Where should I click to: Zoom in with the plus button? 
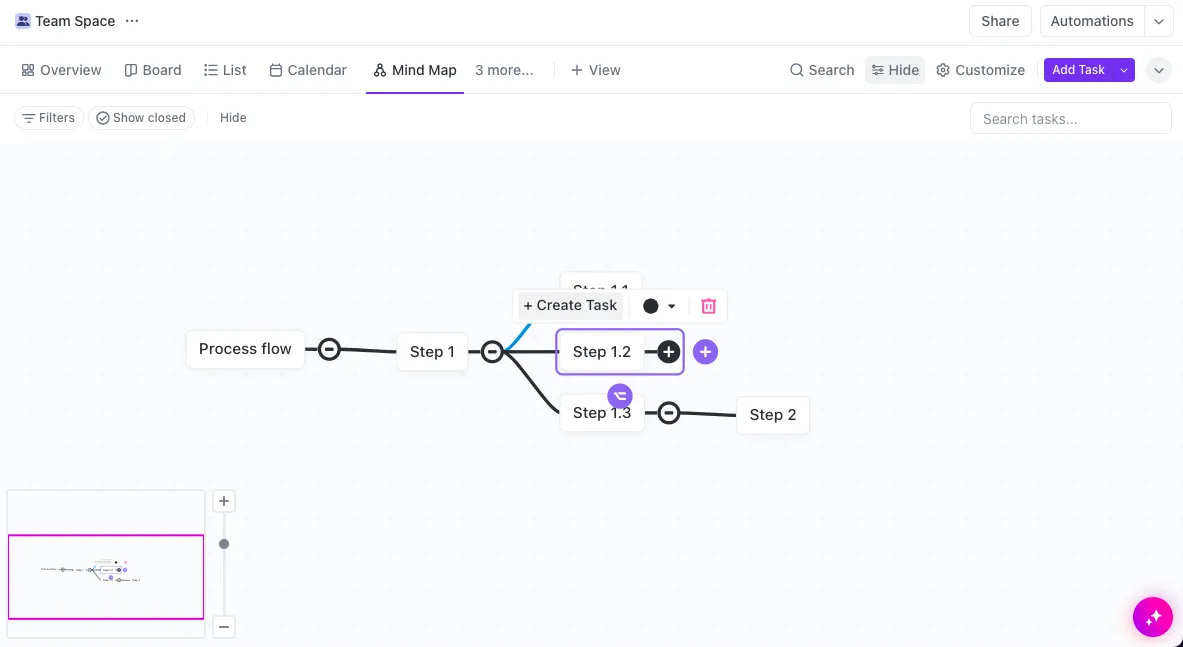(224, 501)
